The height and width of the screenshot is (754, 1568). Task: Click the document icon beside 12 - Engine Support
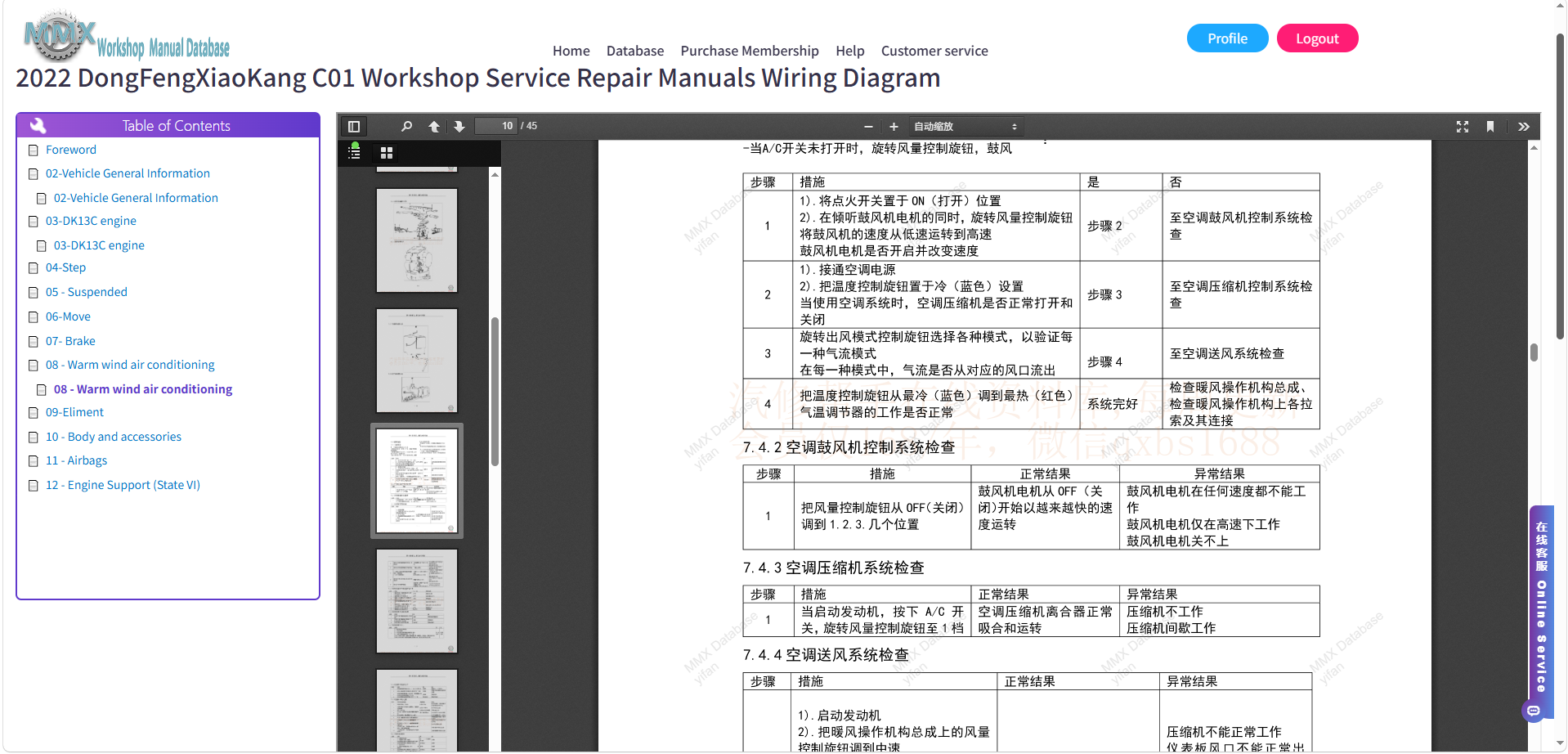pyautogui.click(x=34, y=486)
